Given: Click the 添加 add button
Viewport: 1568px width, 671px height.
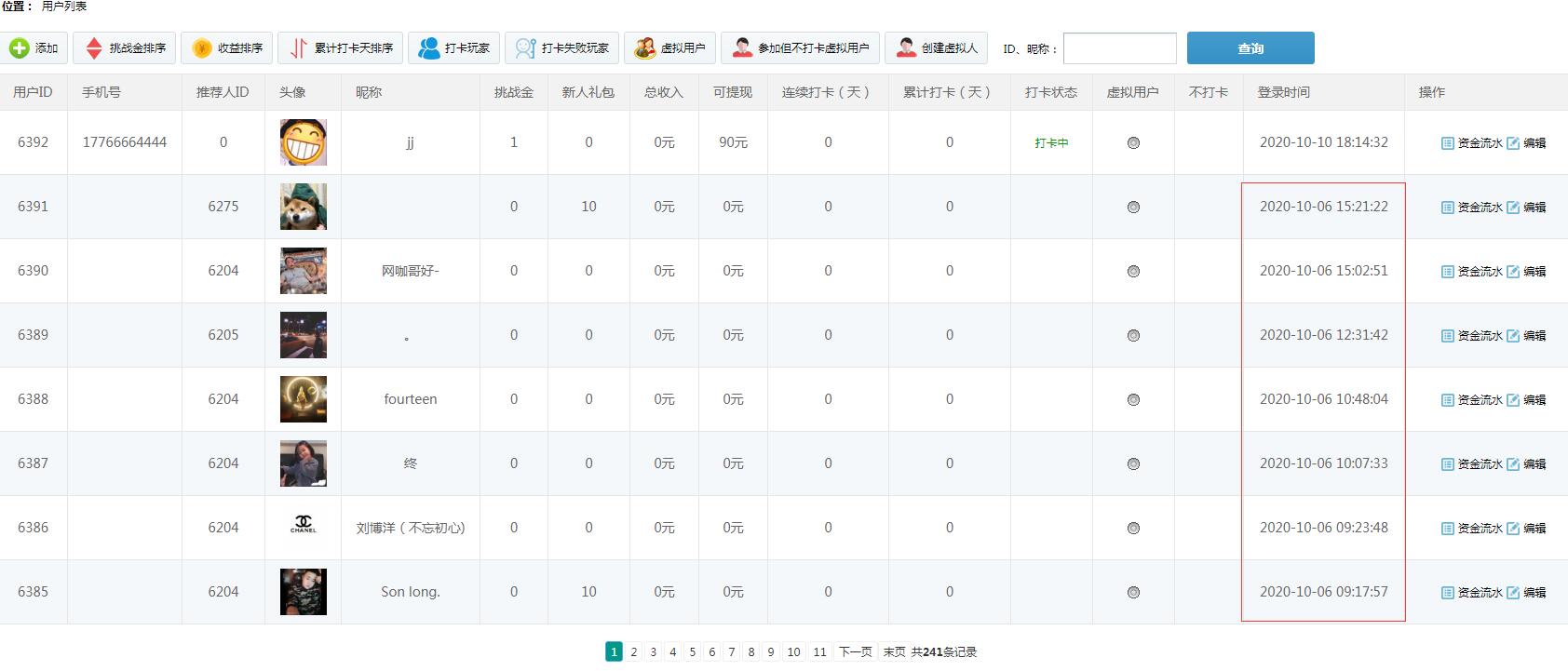Looking at the screenshot, I should coord(34,48).
